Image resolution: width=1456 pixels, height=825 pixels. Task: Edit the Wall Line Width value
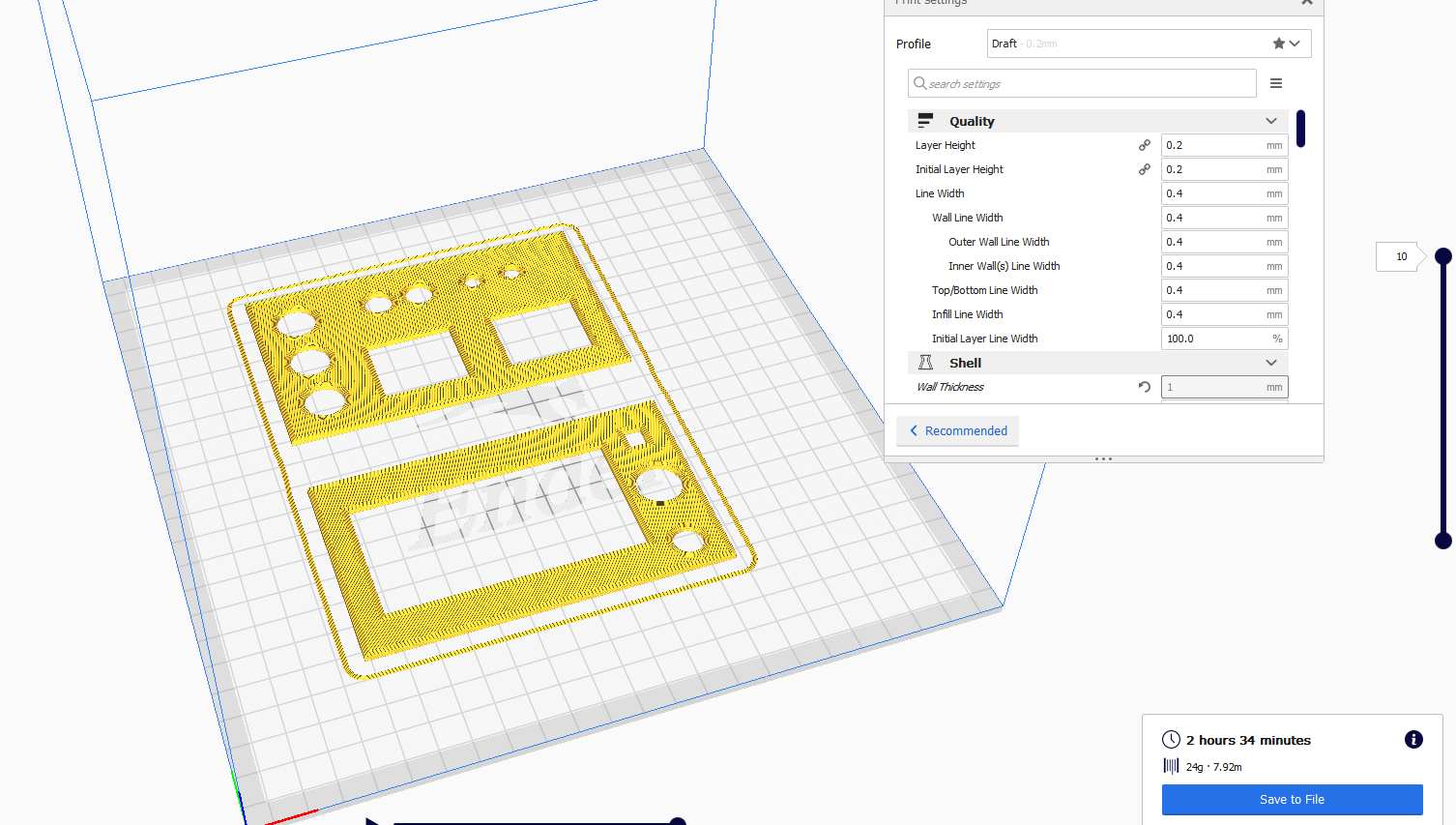(x=1224, y=218)
